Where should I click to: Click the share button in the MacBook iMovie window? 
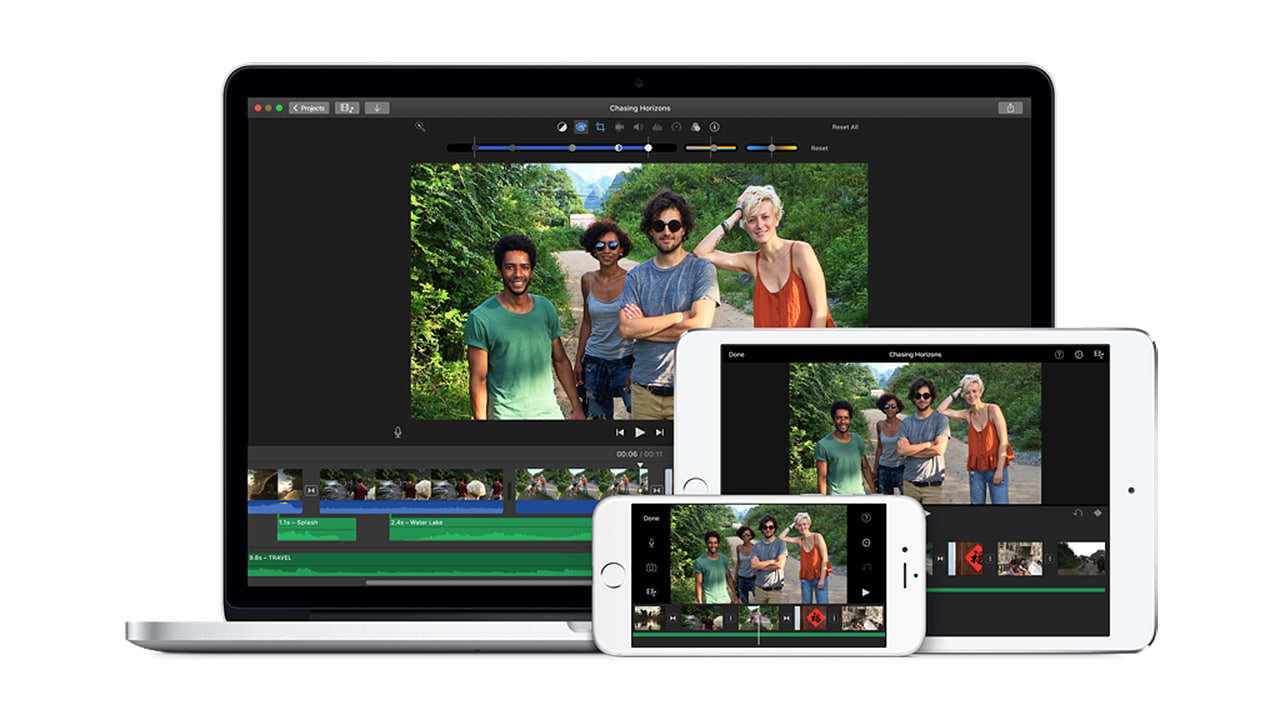(1010, 108)
